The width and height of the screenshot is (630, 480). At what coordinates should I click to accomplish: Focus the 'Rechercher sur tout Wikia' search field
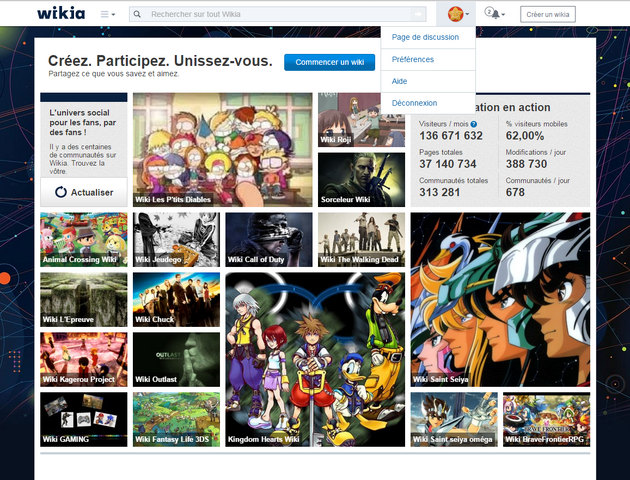click(x=277, y=14)
